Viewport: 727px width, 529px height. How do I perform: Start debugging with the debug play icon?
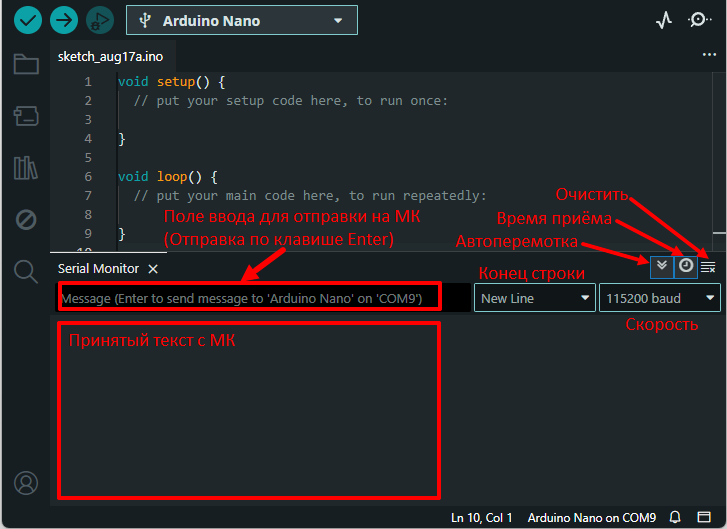[100, 20]
